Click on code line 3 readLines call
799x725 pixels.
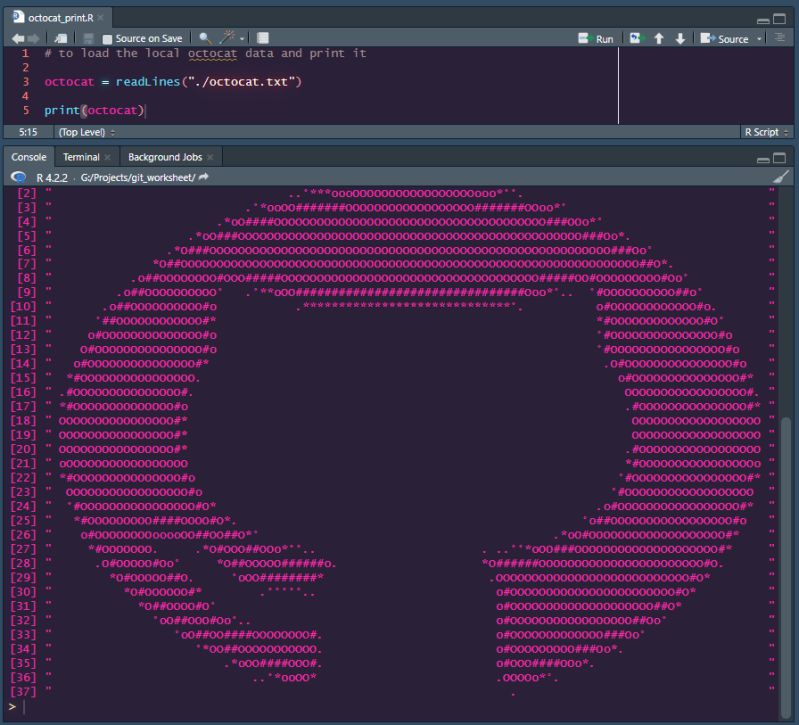point(173,82)
